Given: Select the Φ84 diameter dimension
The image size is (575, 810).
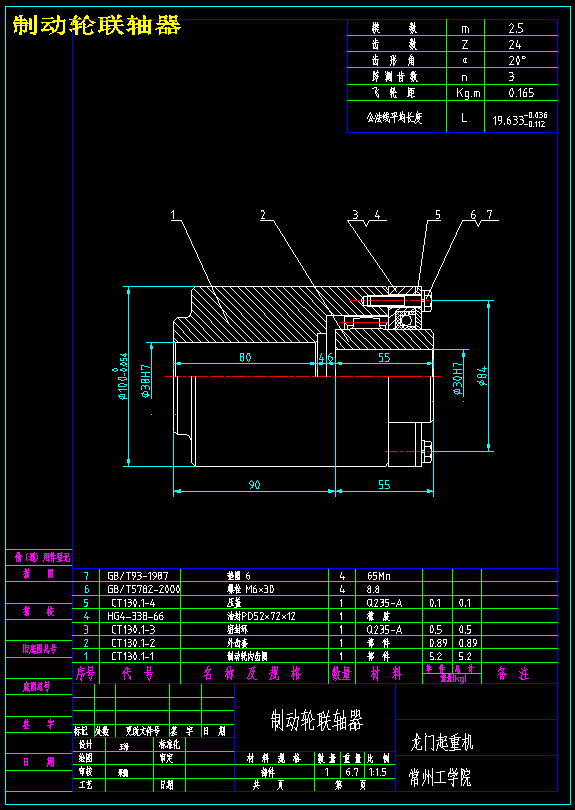Looking at the screenshot, I should tap(484, 376).
